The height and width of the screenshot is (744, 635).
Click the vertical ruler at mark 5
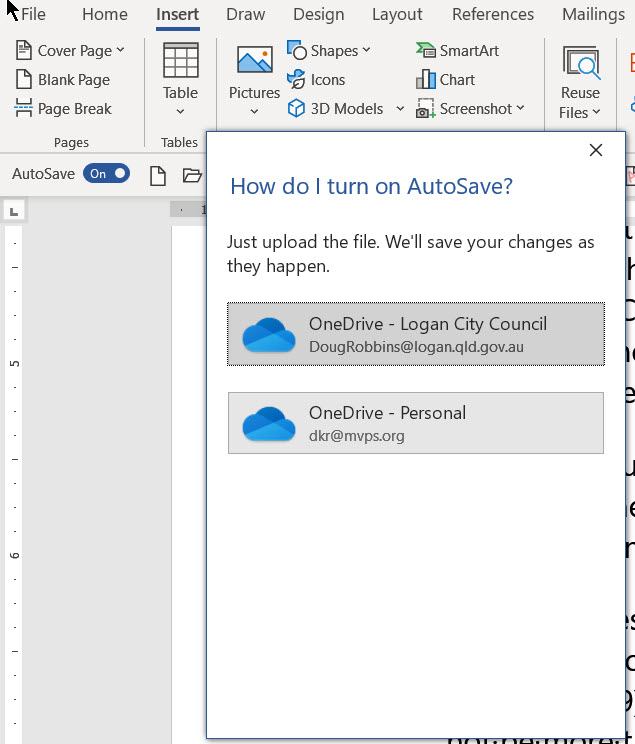tap(14, 363)
